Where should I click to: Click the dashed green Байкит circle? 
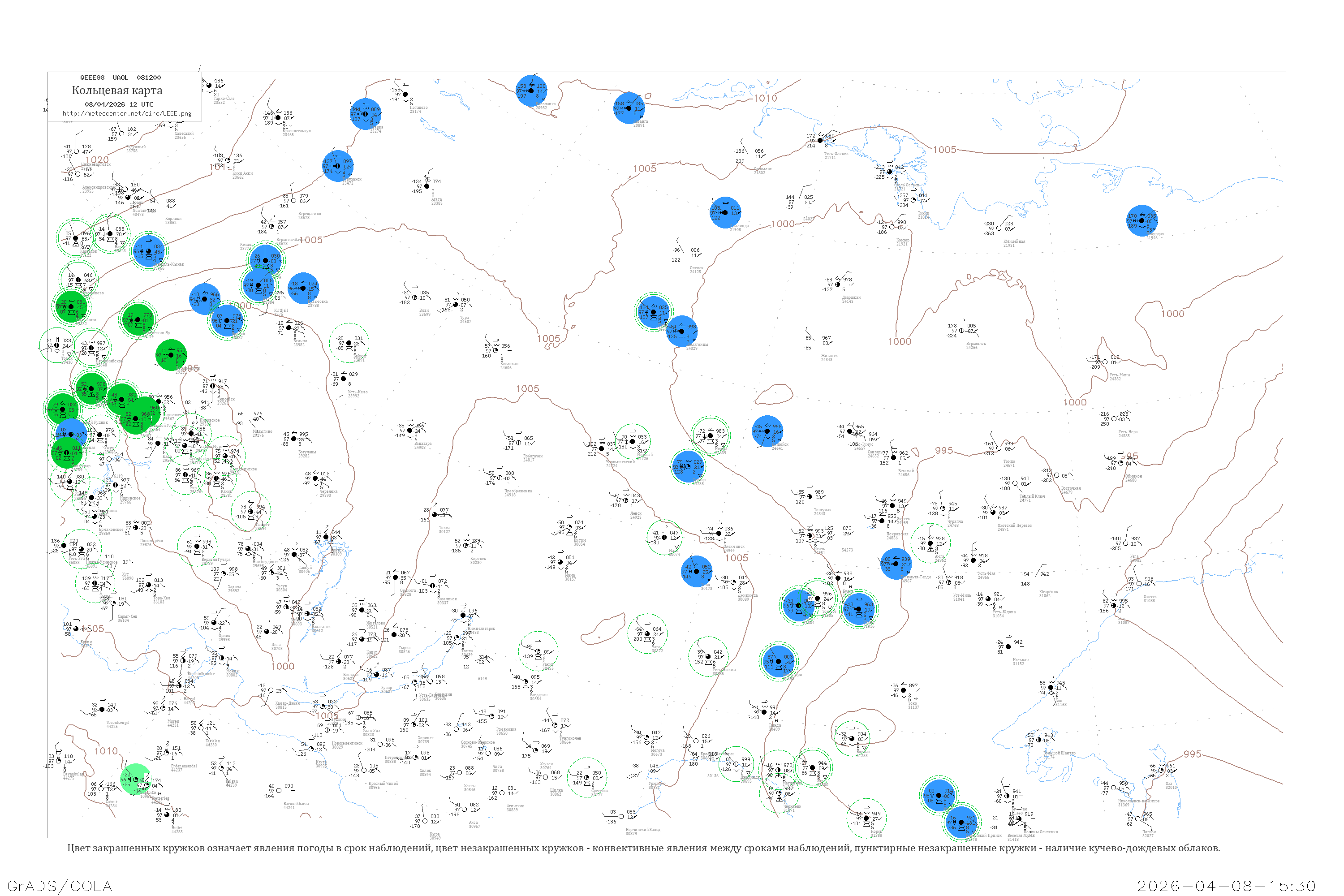(x=349, y=343)
